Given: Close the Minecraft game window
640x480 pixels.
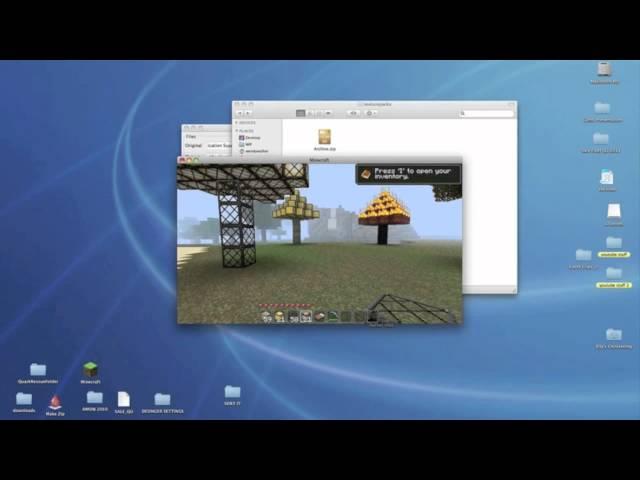Looking at the screenshot, I should point(182,160).
